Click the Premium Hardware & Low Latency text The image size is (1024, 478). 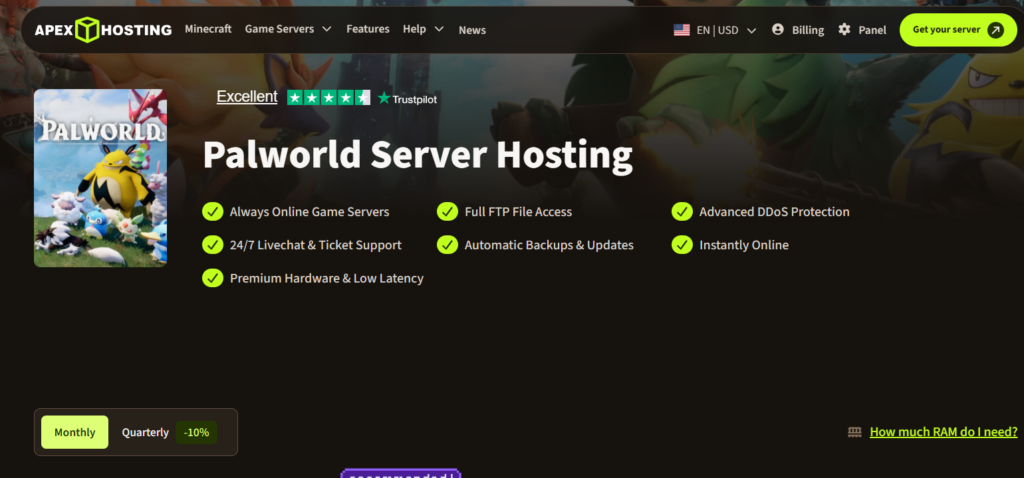coord(327,278)
